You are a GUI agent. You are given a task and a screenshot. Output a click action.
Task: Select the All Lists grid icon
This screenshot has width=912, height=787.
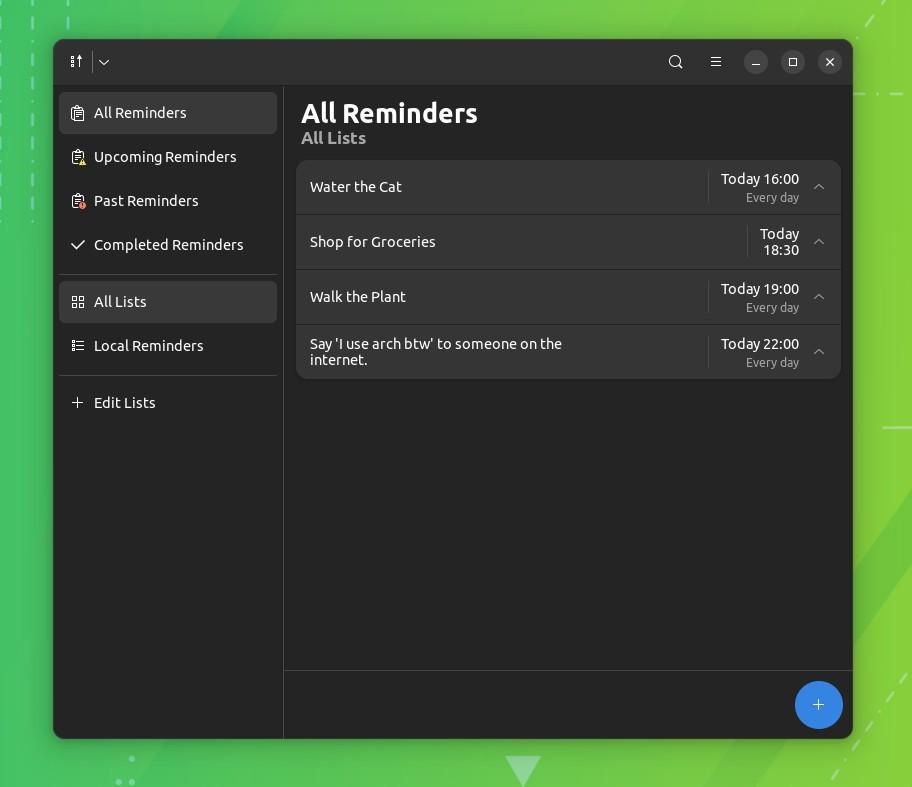(x=77, y=301)
